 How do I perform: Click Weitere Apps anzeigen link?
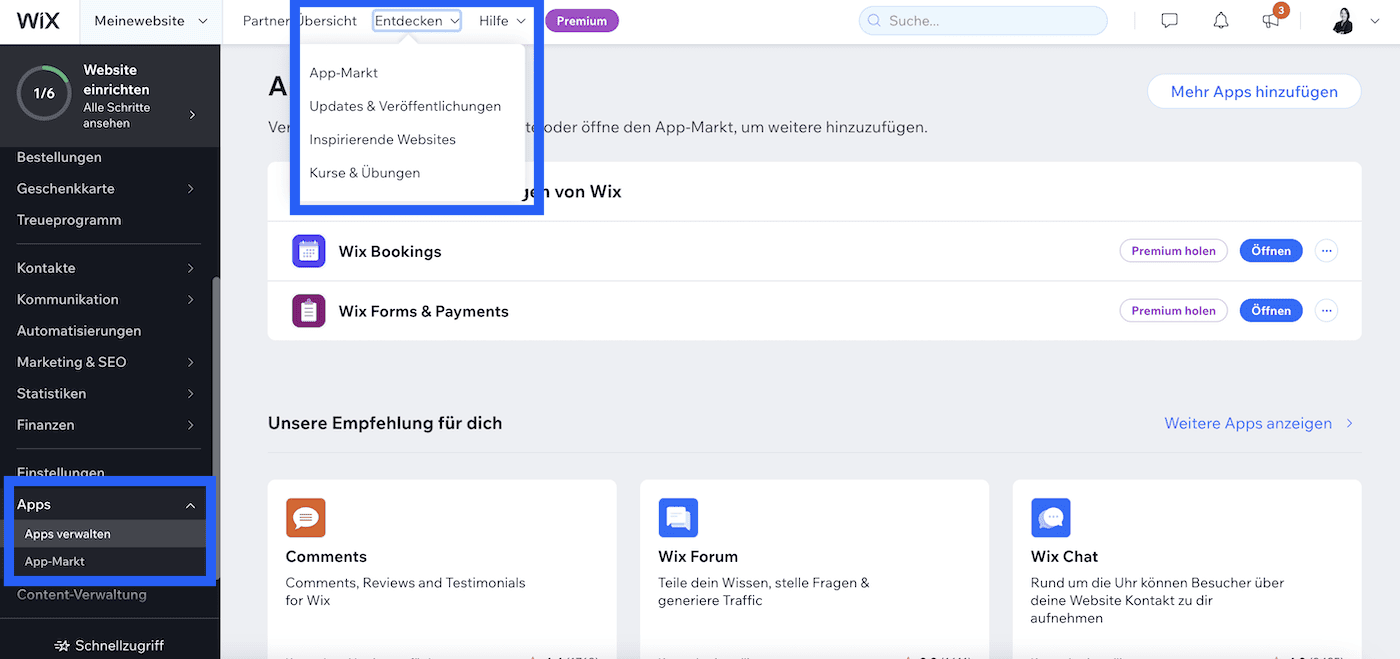(1259, 424)
